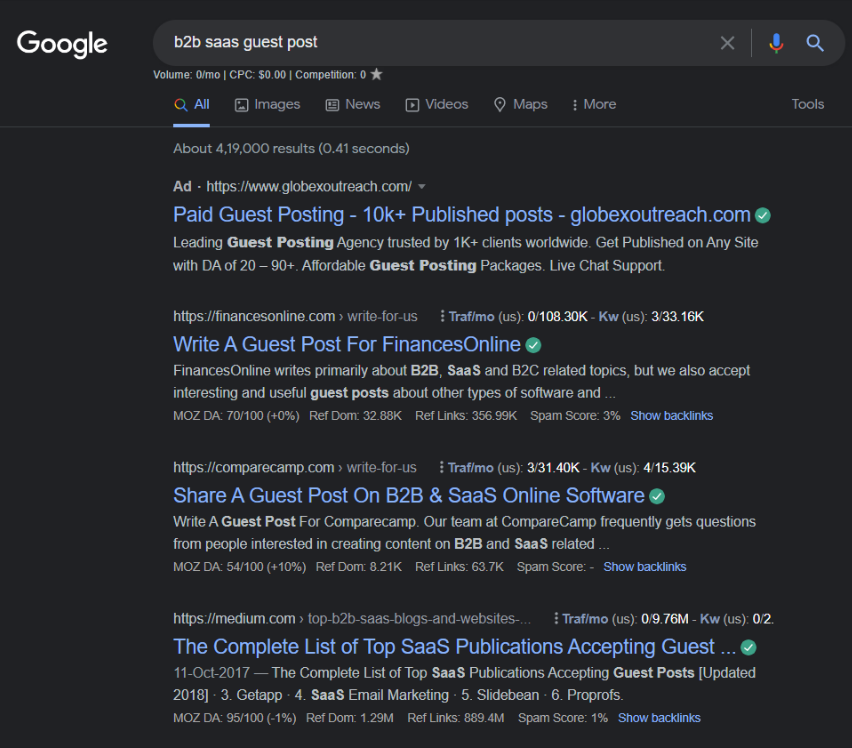Click medium.com breadcrumb URL
The height and width of the screenshot is (748, 852).
coord(352,618)
